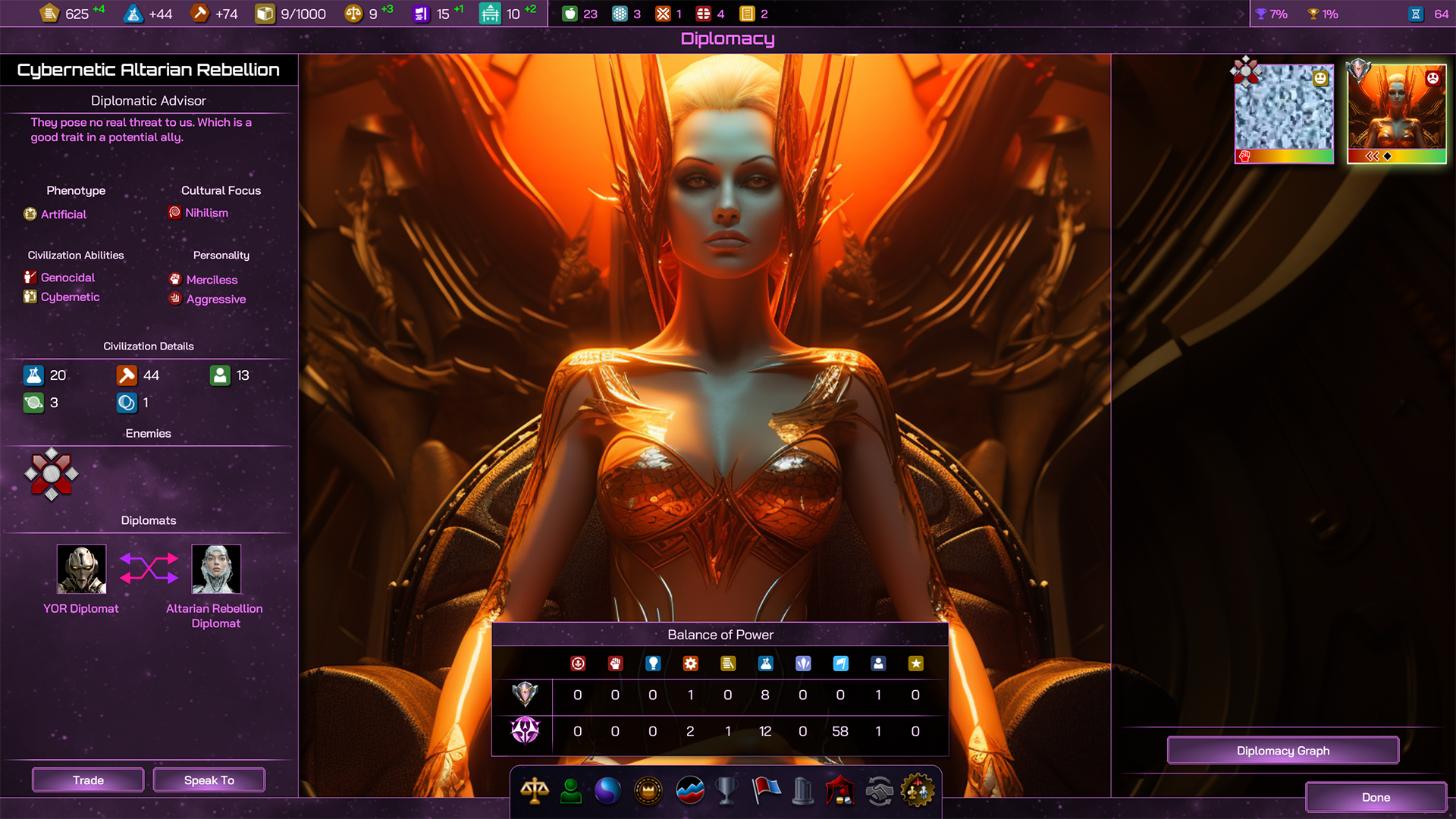Click the Altarian Rebellion Diplomat portrait
Viewport: 1456px width, 819px height.
216,569
